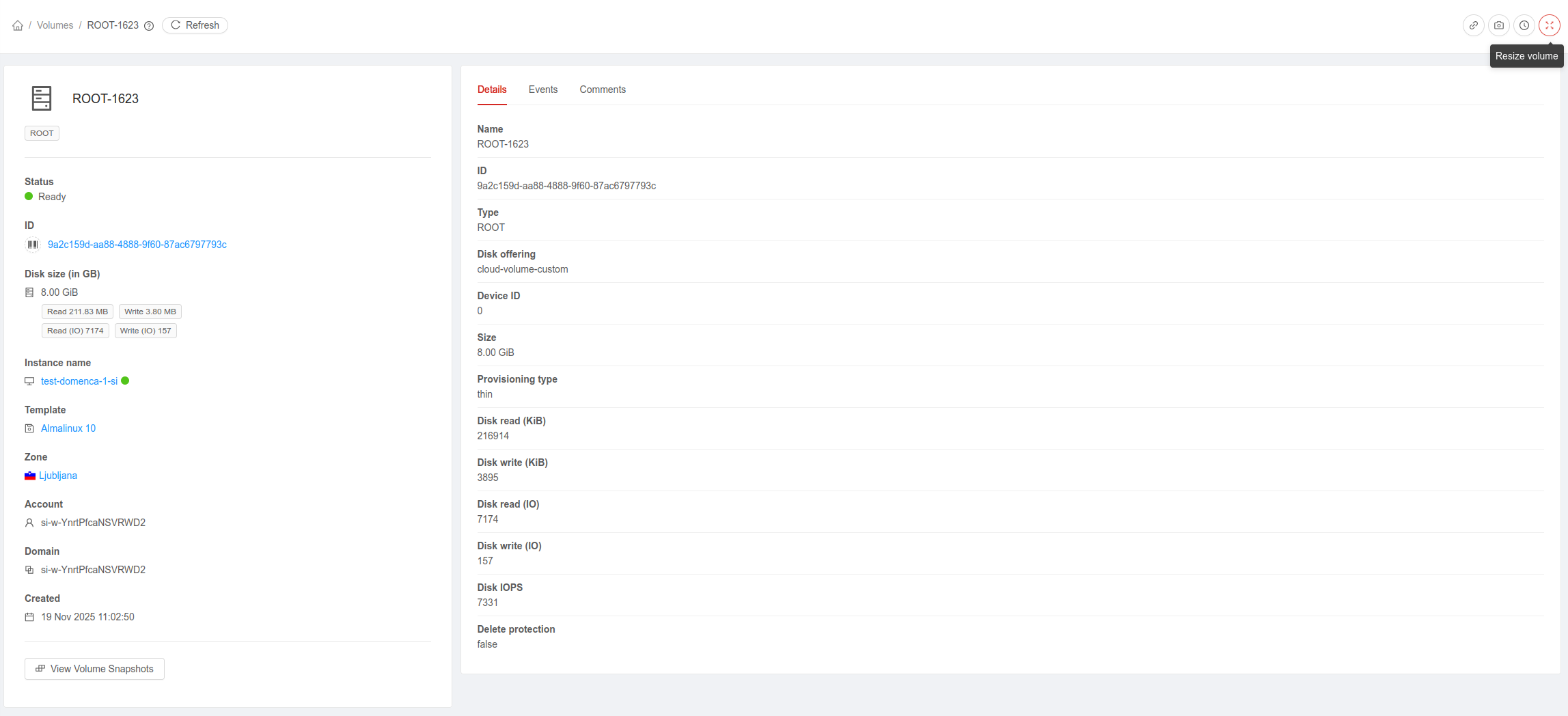Open the Ljubljana zone link

pyautogui.click(x=58, y=476)
